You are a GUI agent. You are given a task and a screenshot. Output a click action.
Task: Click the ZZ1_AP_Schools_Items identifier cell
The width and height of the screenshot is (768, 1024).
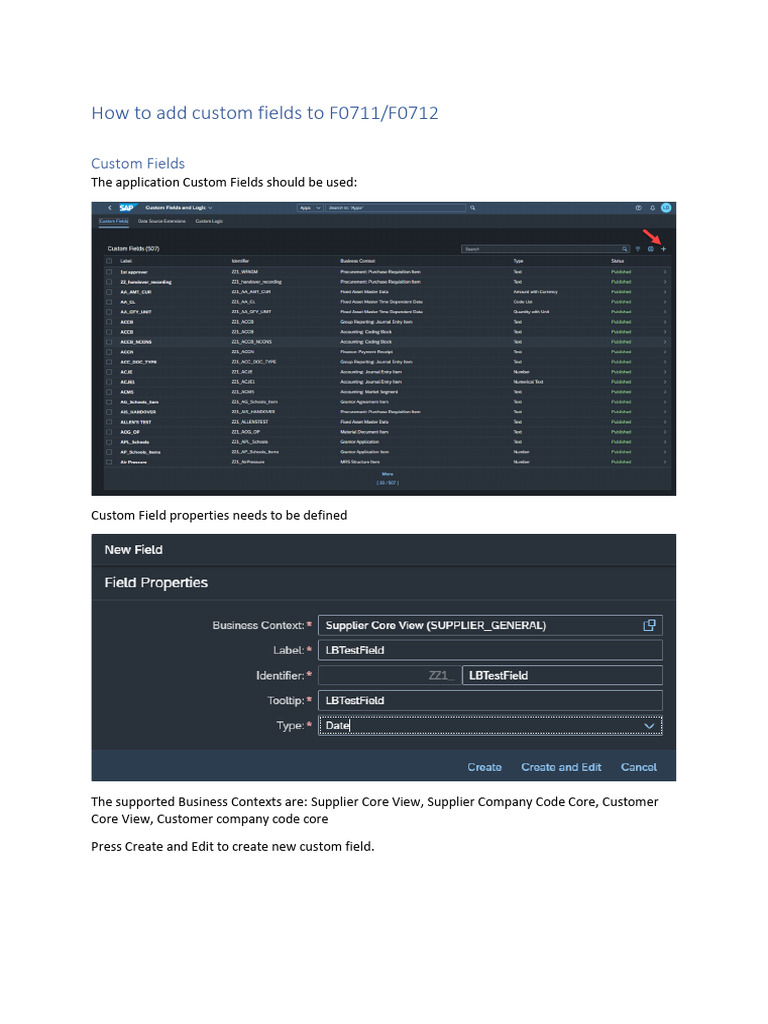tap(255, 452)
